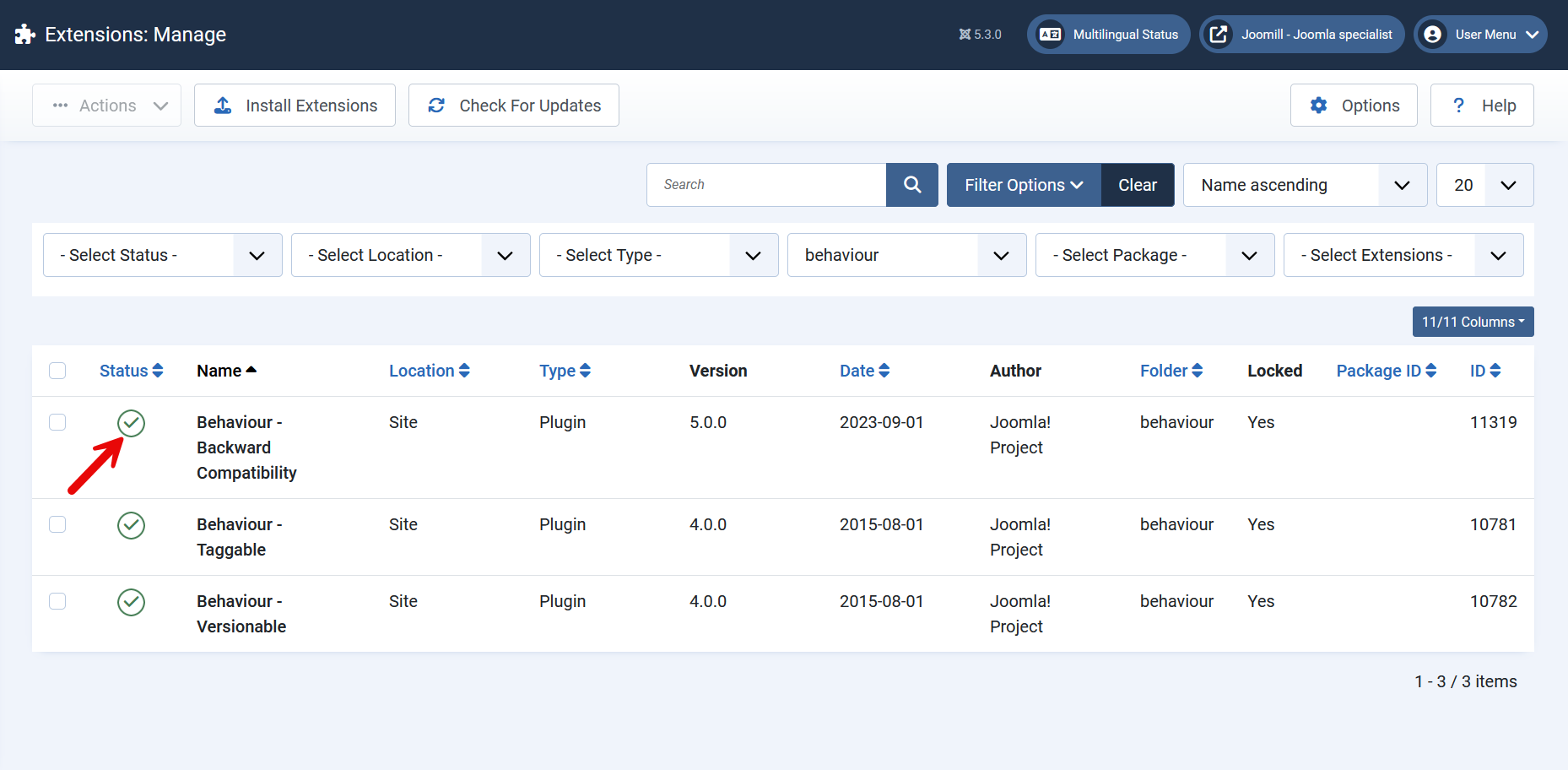Image resolution: width=1568 pixels, height=770 pixels.
Task: Click the User Menu profile icon
Action: (x=1433, y=34)
